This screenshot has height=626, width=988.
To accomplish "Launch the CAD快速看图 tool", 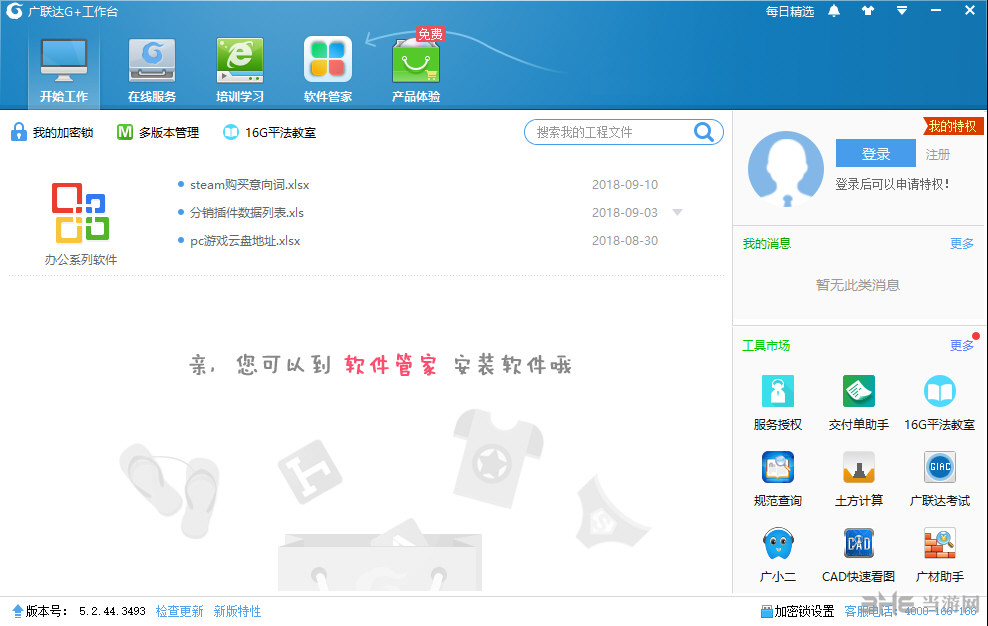I will (x=858, y=555).
